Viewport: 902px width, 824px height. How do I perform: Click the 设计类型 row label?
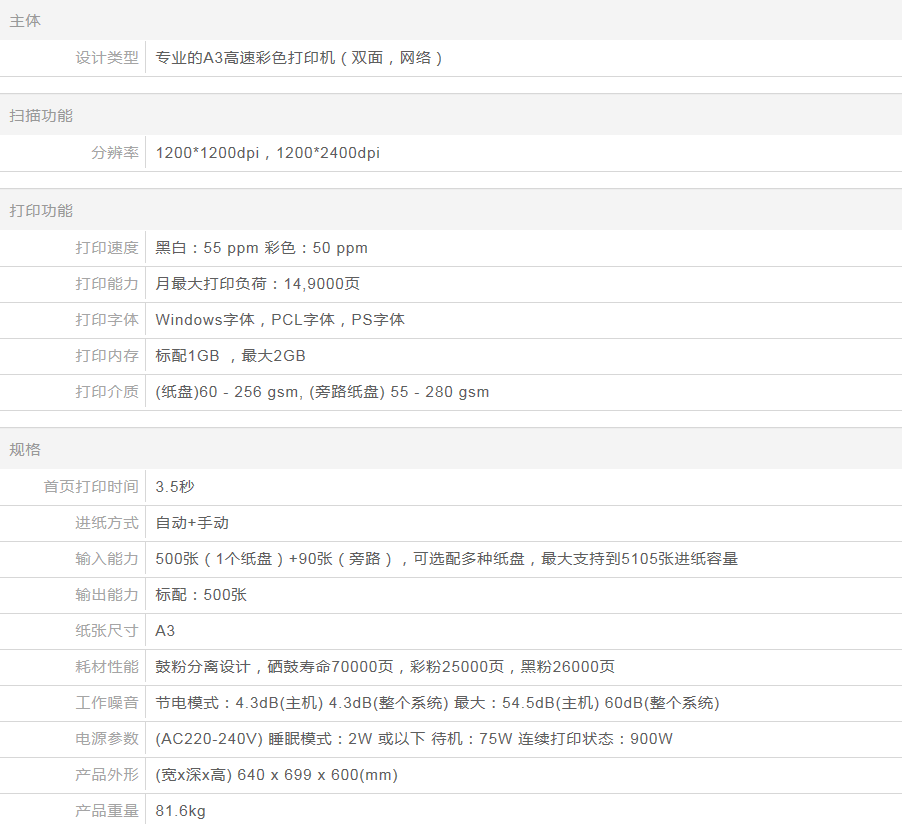(x=107, y=58)
